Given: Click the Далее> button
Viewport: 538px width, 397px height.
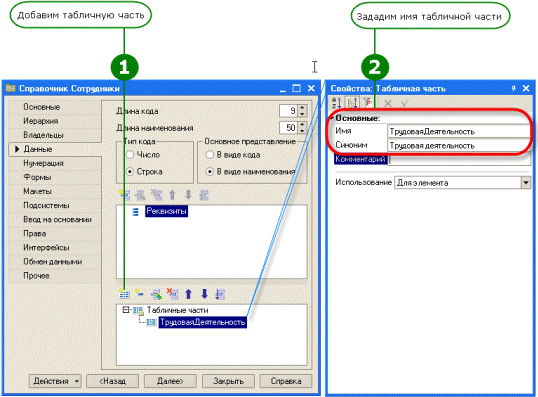Looking at the screenshot, I should (x=170, y=381).
